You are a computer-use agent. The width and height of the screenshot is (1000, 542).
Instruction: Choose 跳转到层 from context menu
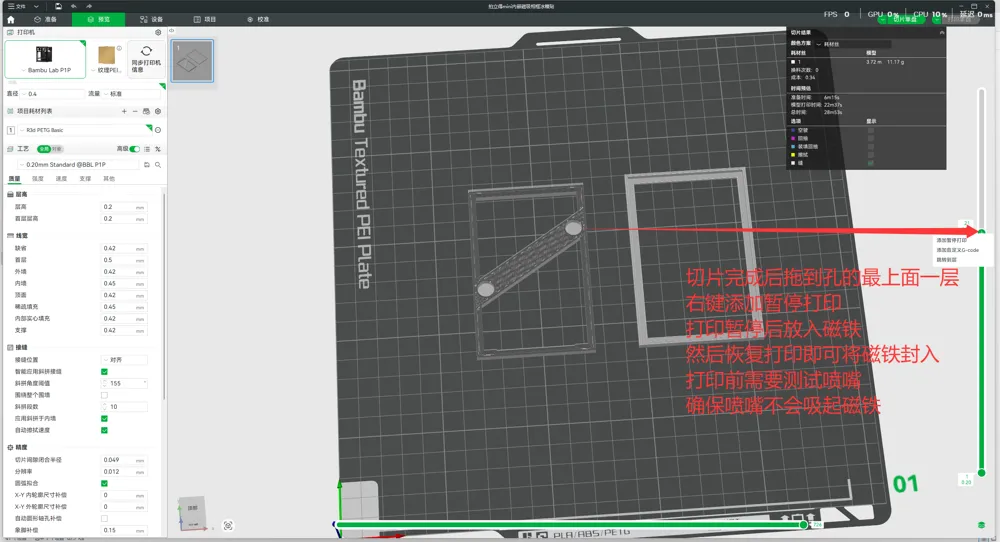[946, 260]
